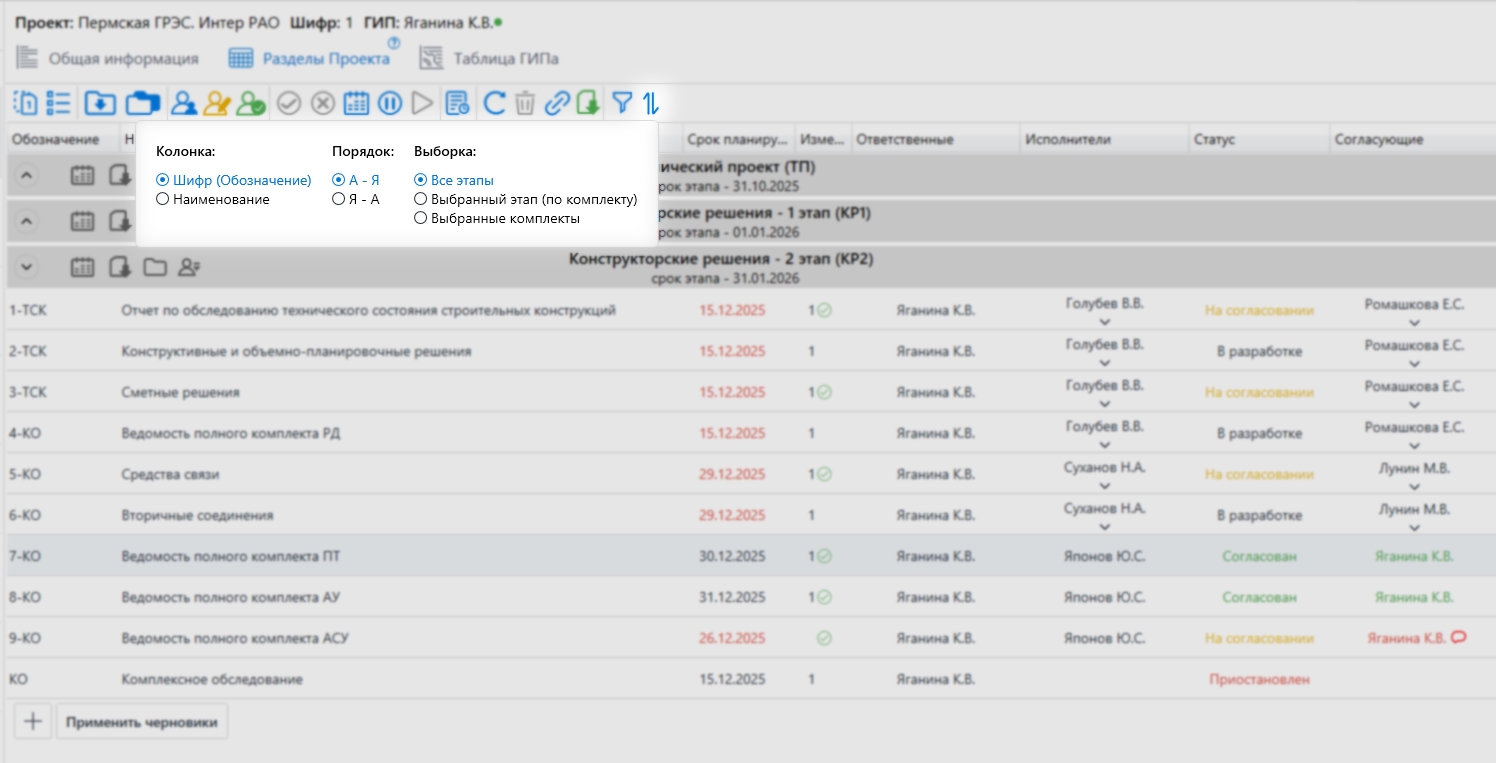Click the filter funnel icon in toolbar
The height and width of the screenshot is (763, 1496).
click(x=622, y=102)
